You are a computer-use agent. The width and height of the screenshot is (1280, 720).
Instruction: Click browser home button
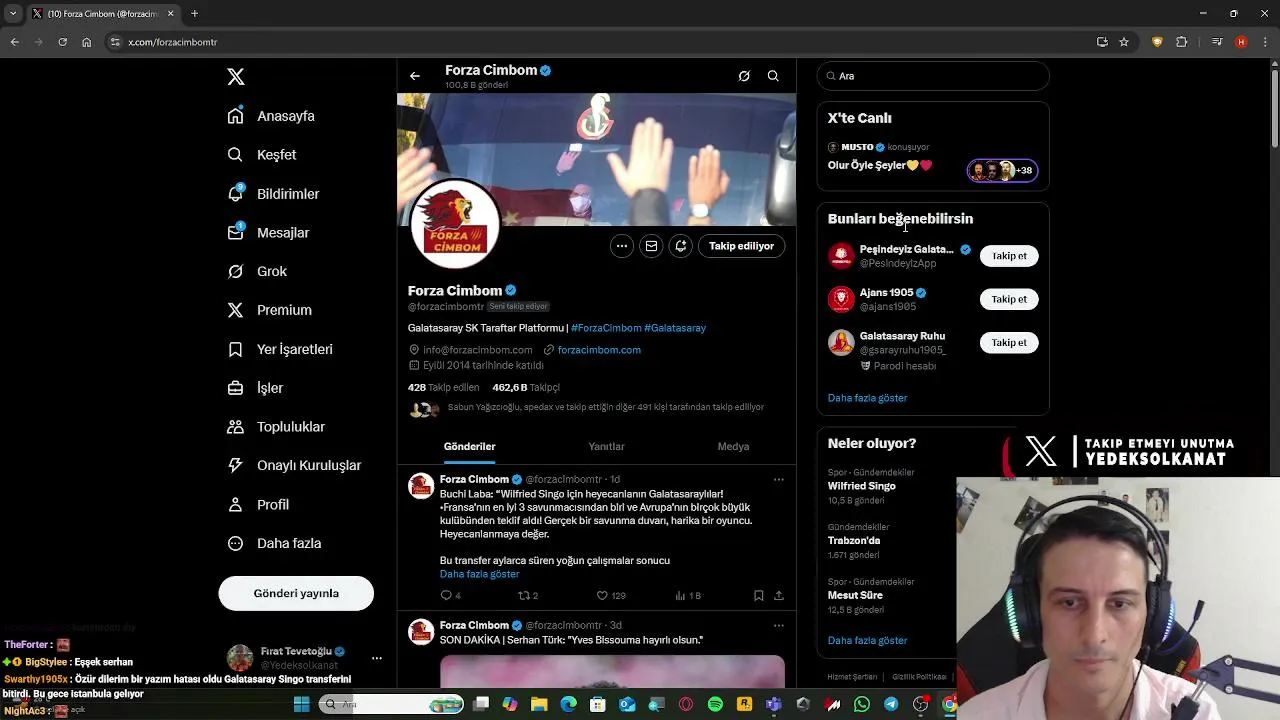(x=87, y=42)
